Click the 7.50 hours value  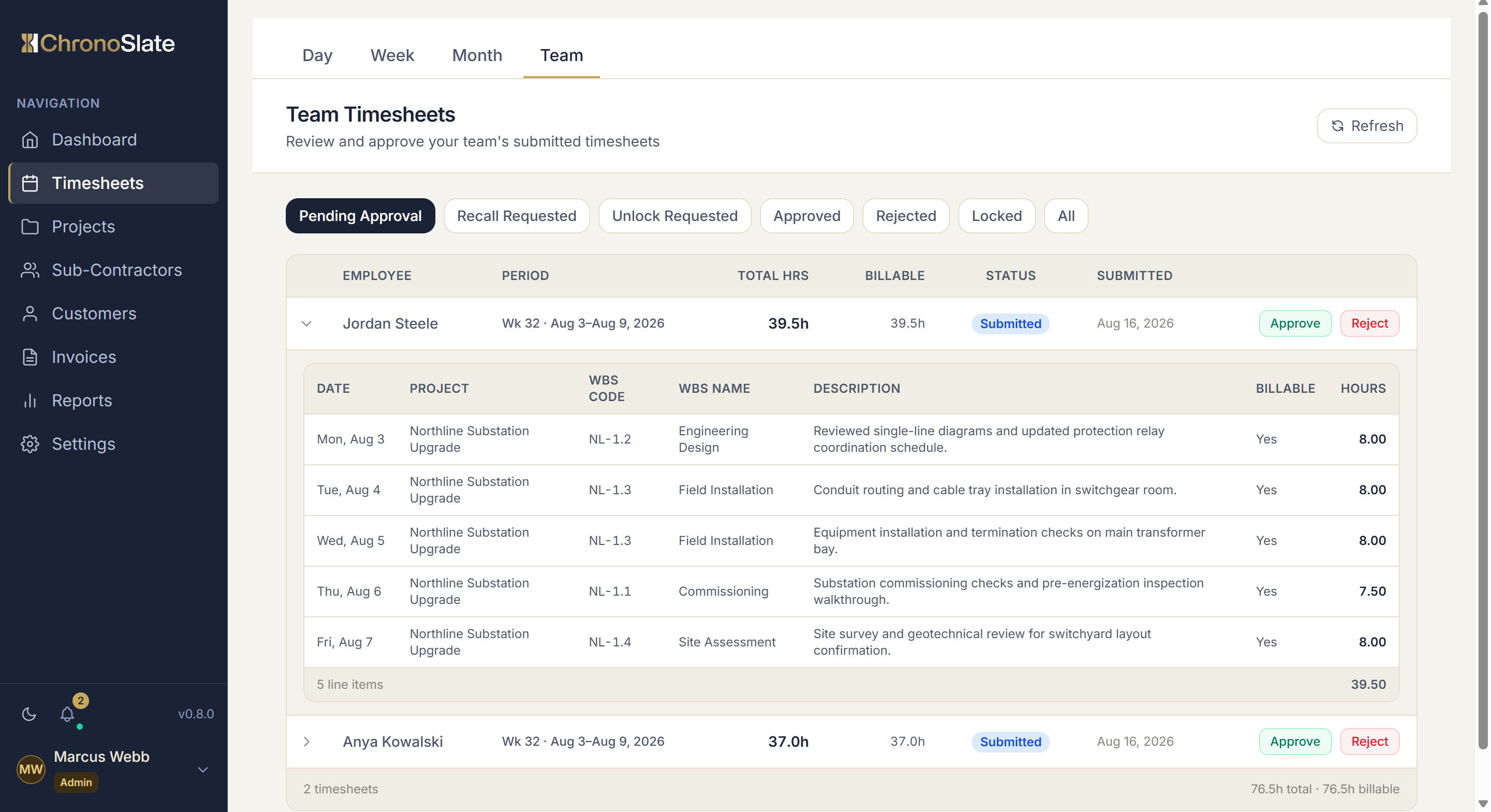(x=1372, y=591)
